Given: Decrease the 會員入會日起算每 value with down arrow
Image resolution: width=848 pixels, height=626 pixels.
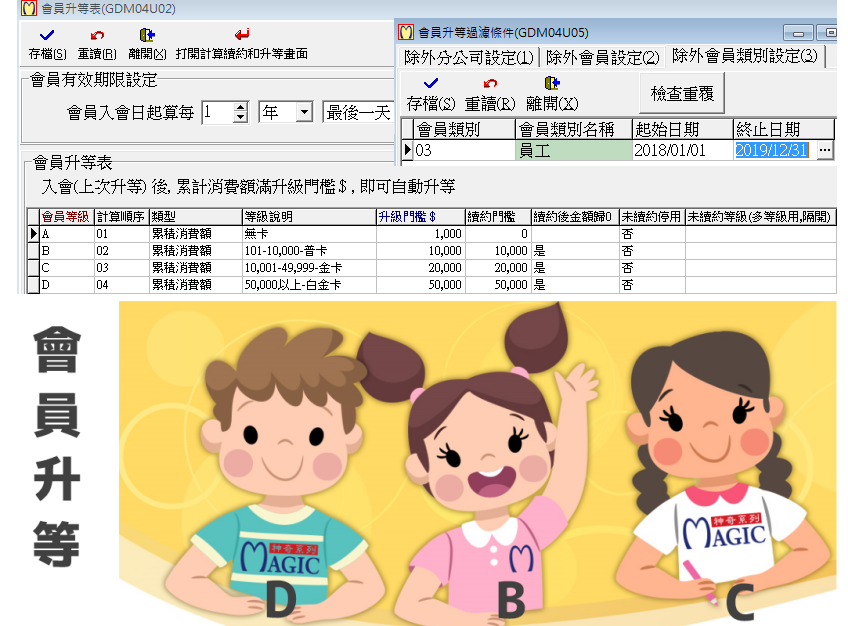Looking at the screenshot, I should pos(241,118).
